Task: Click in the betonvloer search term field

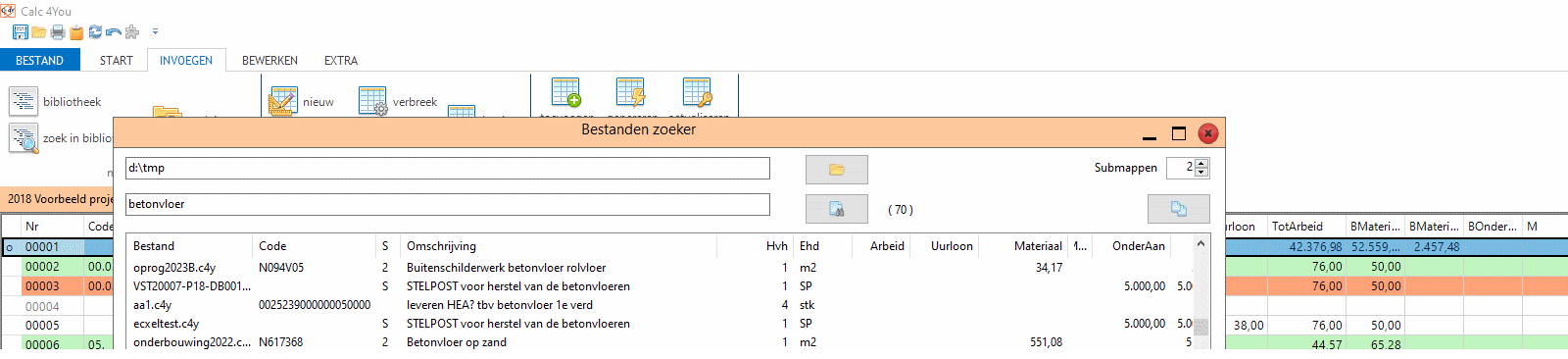Action: pos(448,204)
